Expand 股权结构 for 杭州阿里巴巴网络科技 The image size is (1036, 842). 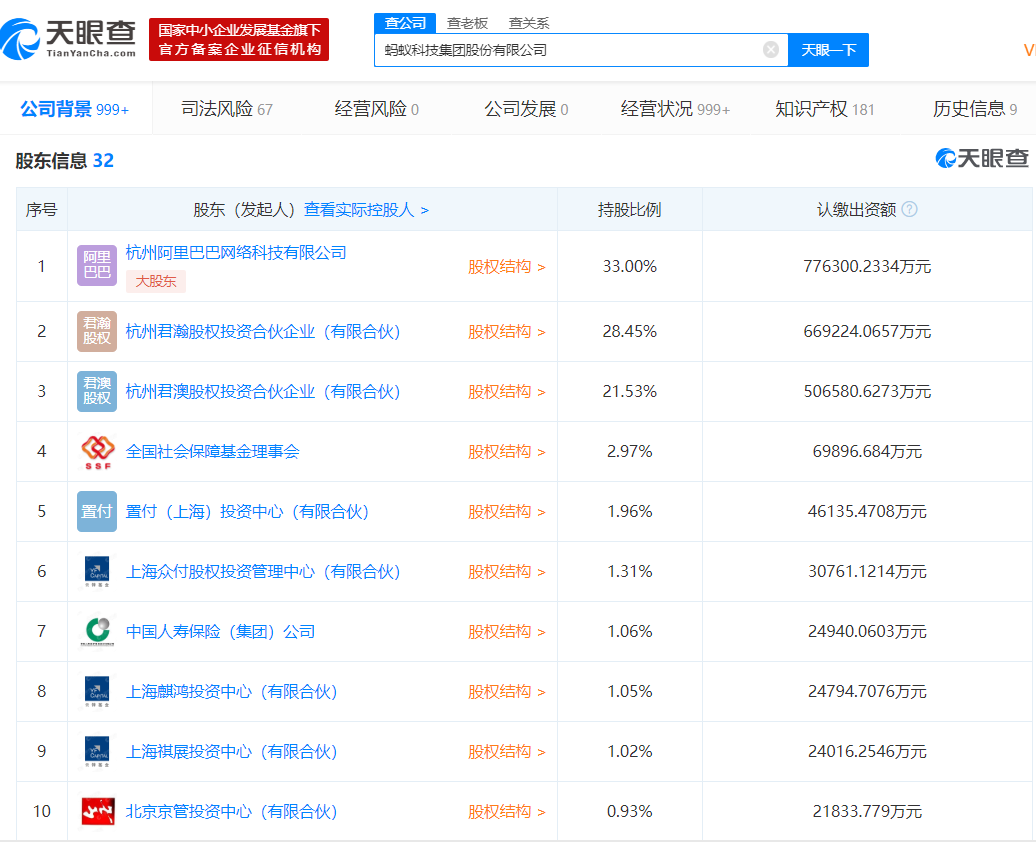tap(506, 267)
